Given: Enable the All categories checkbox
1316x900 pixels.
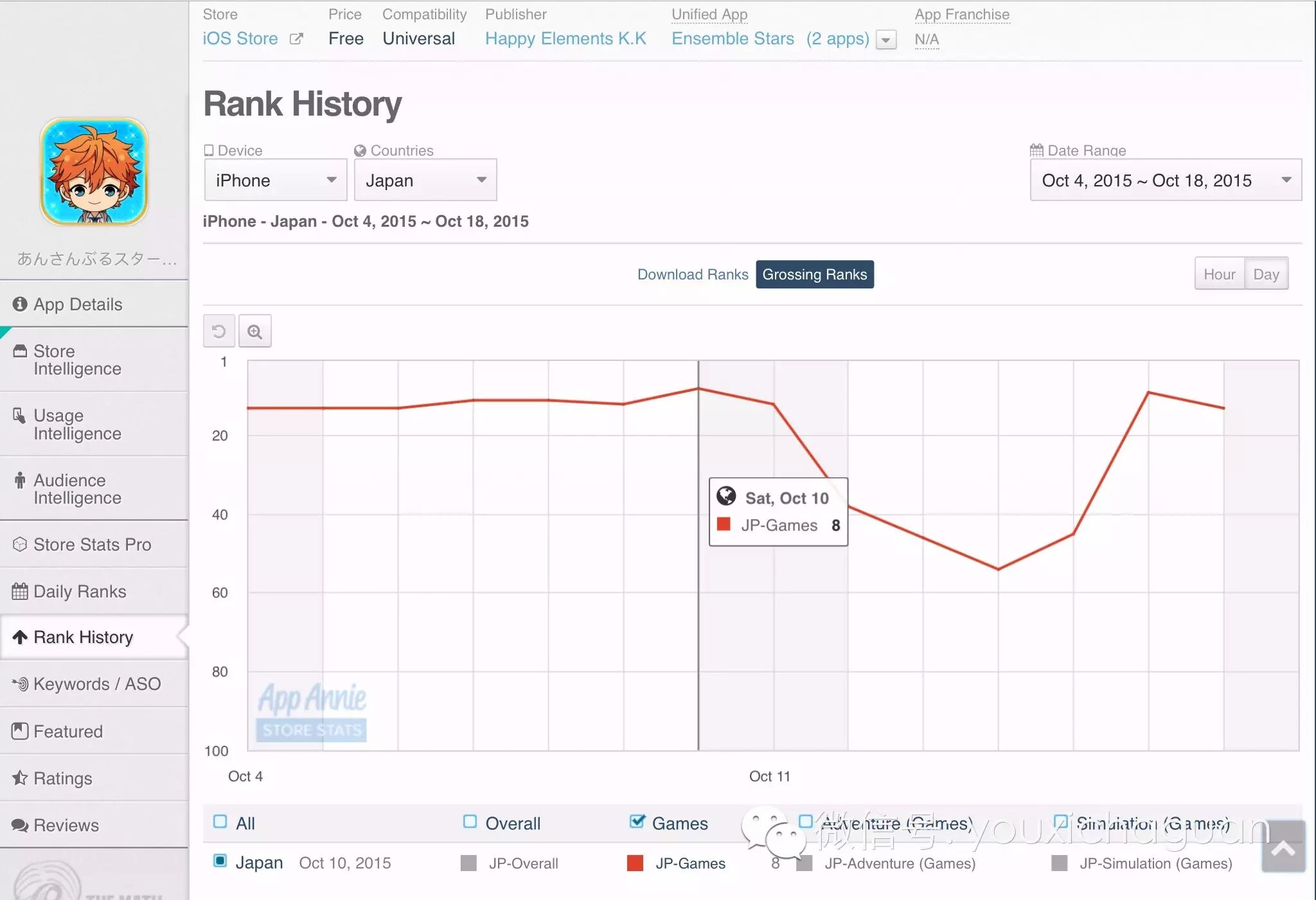Looking at the screenshot, I should point(220,822).
